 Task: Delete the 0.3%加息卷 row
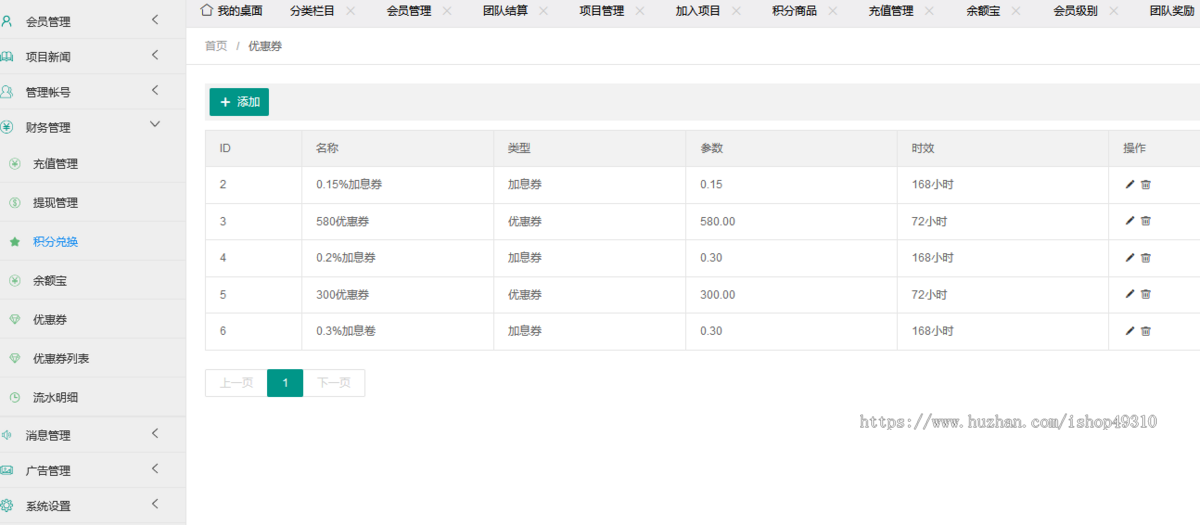coord(1146,330)
